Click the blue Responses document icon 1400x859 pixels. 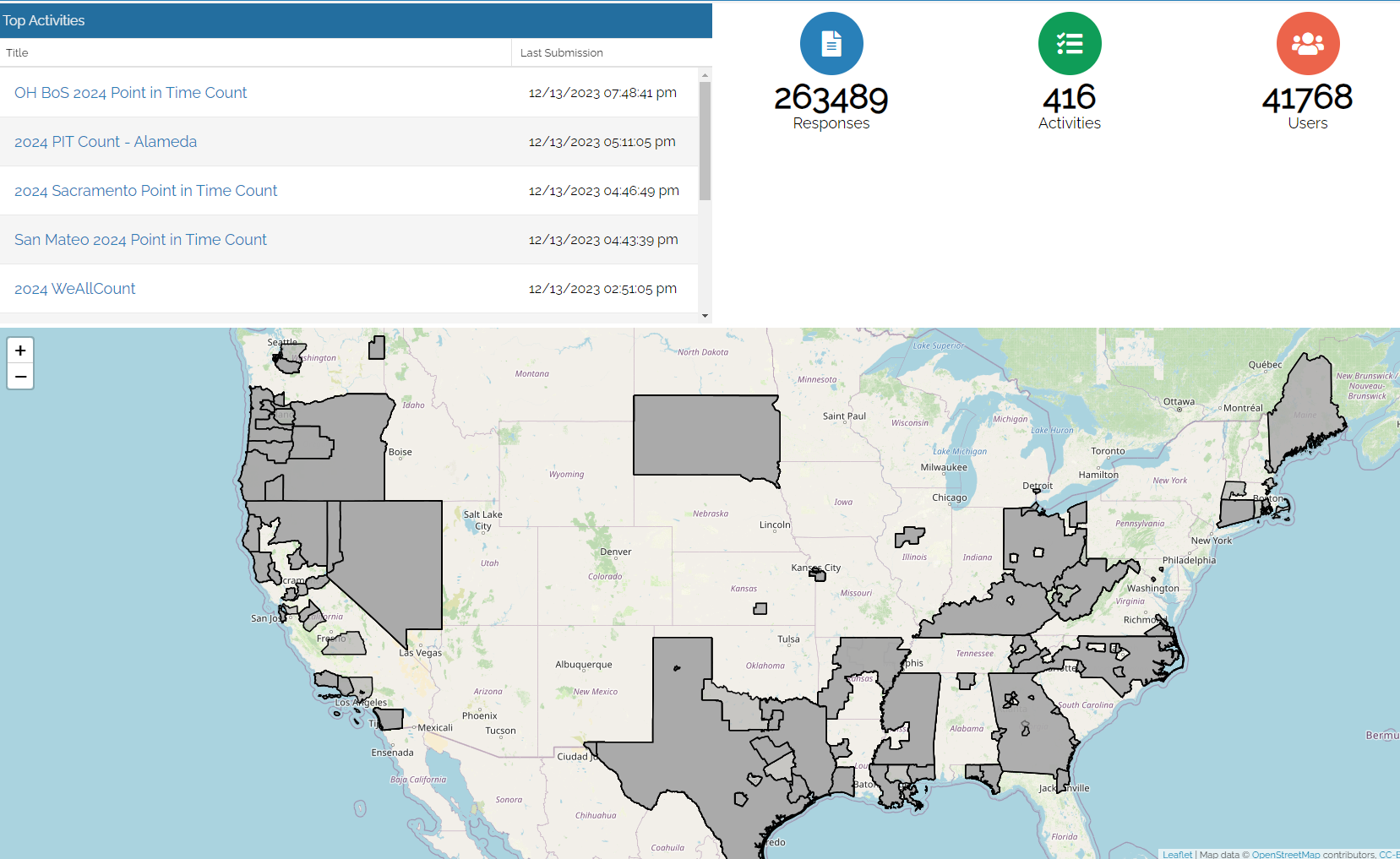pos(831,43)
